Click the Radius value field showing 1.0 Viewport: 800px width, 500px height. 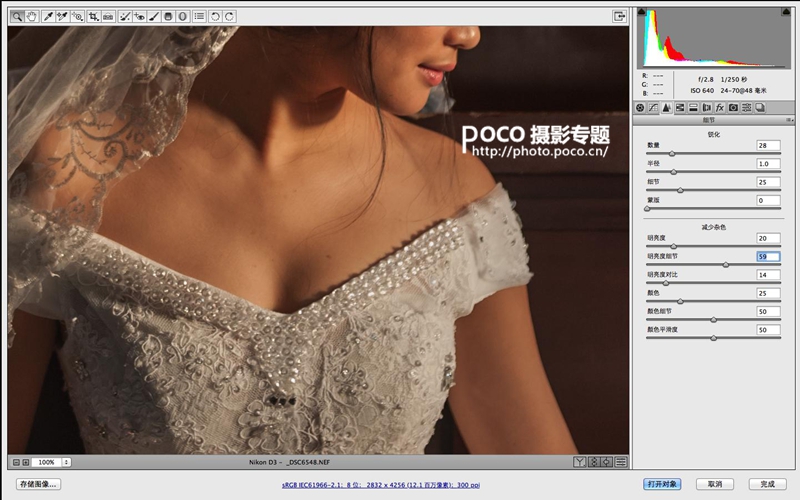pos(768,164)
